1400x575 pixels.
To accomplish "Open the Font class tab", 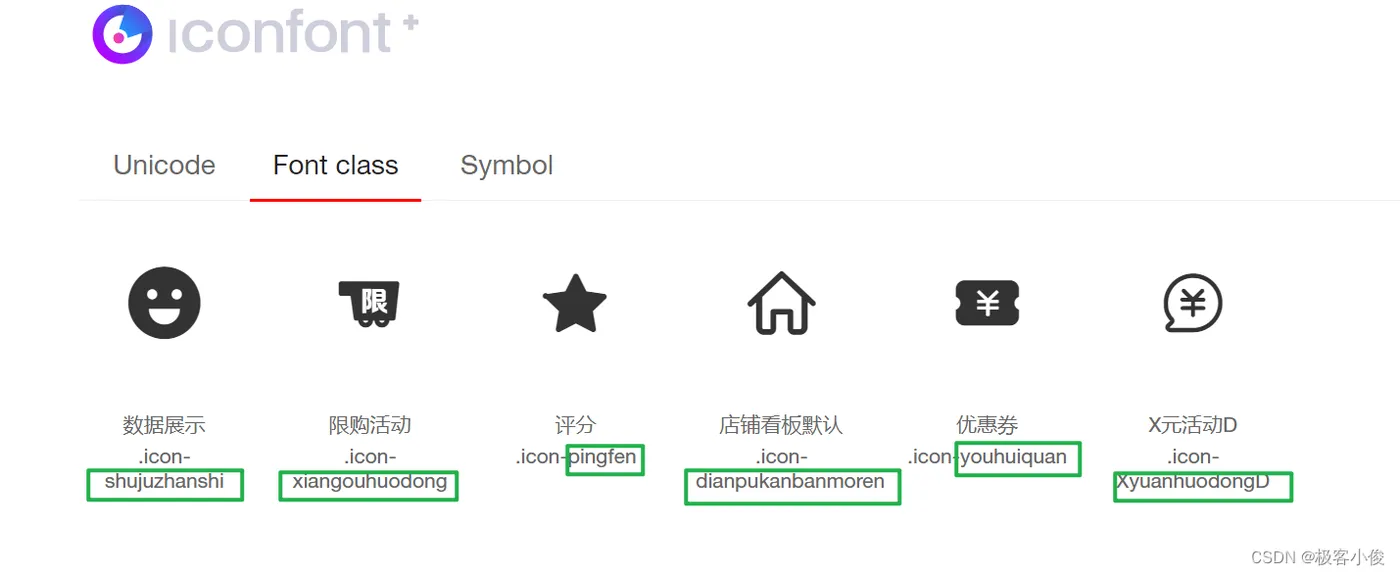I will tap(335, 165).
